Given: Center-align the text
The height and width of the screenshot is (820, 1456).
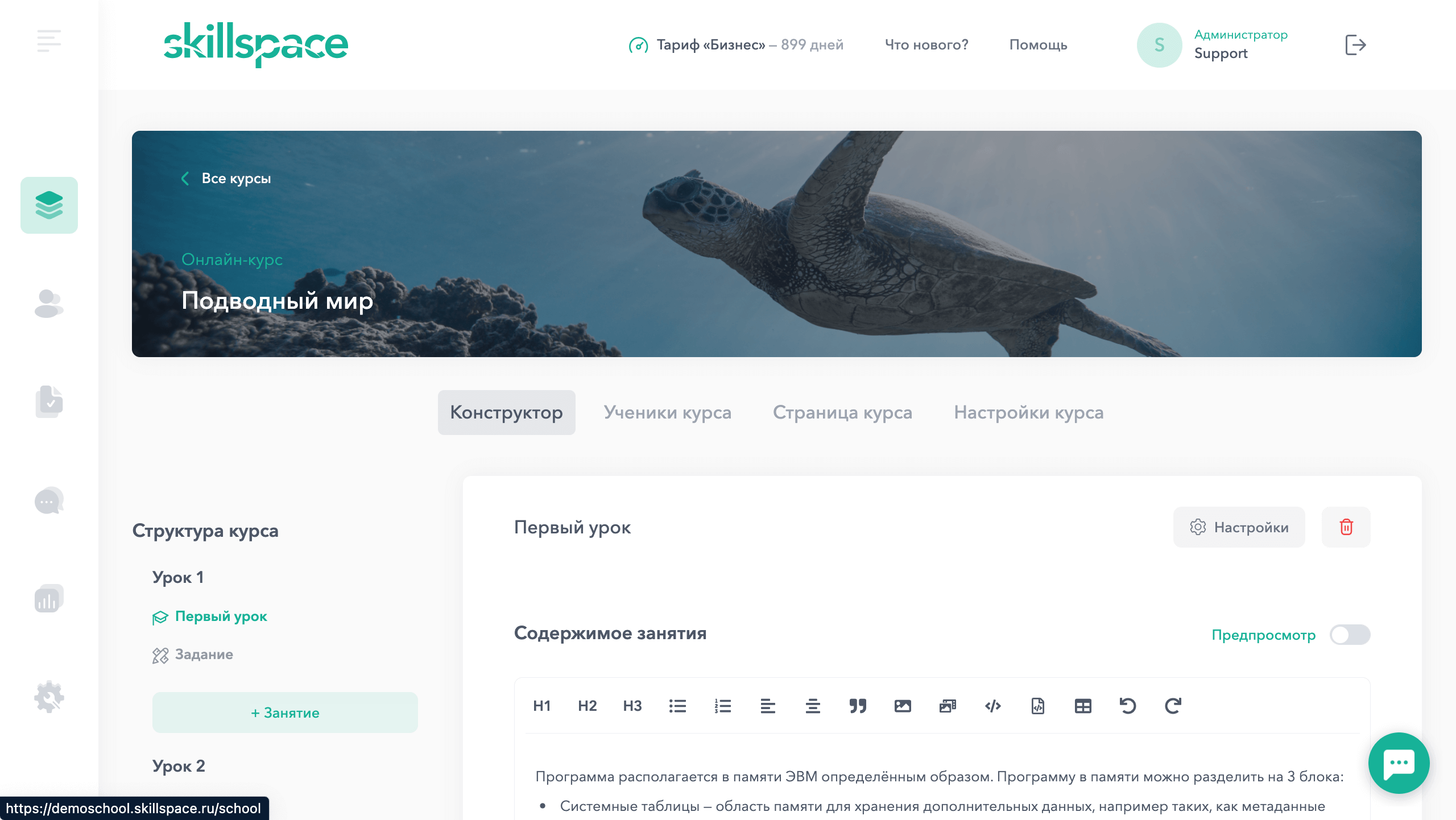Looking at the screenshot, I should point(813,706).
